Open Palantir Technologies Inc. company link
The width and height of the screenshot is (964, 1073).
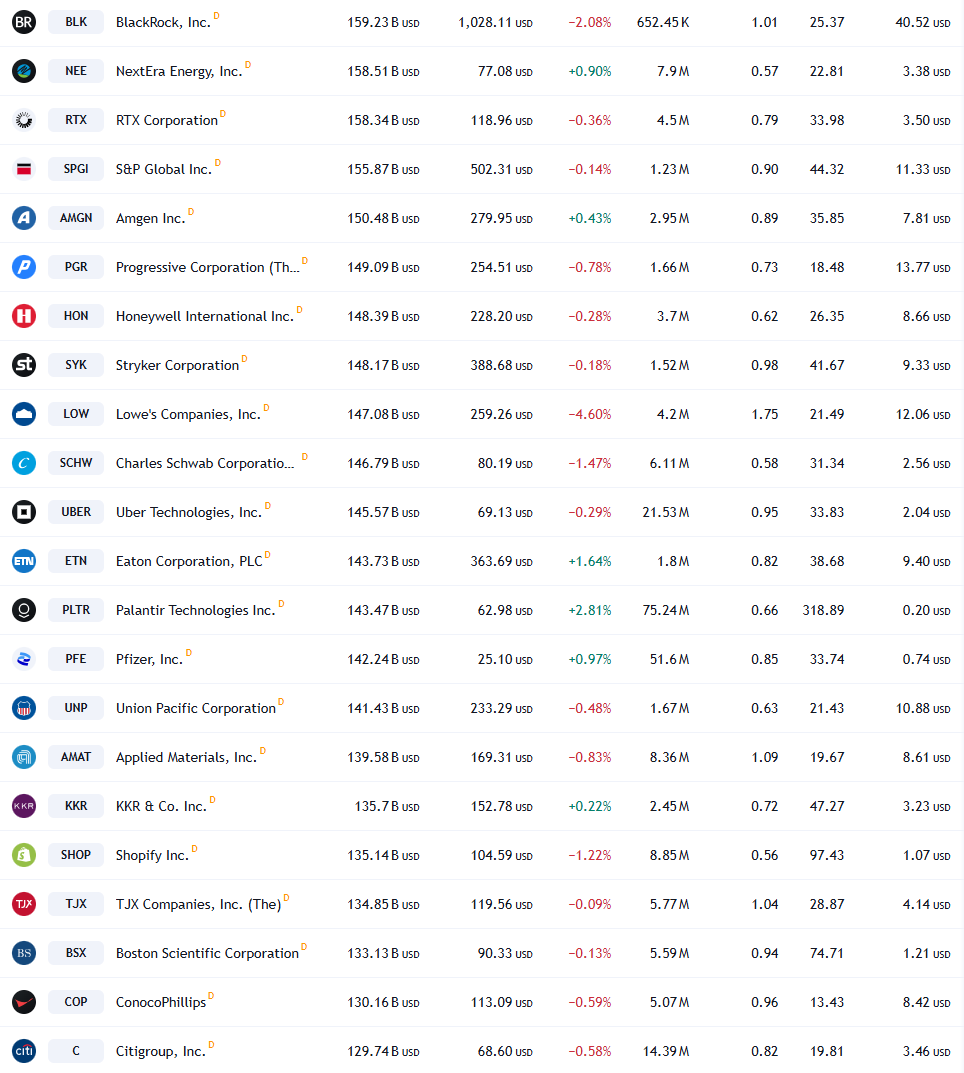[196, 610]
